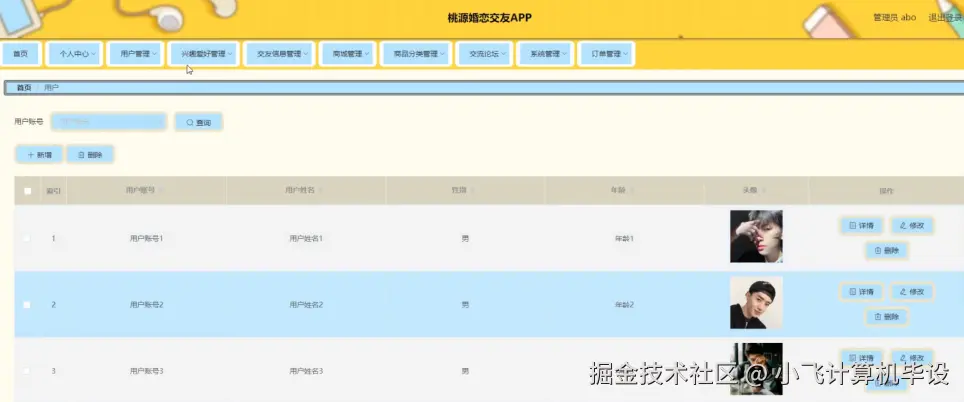Check the checkbox for row 2
Image resolution: width=964 pixels, height=402 pixels.
(27, 304)
